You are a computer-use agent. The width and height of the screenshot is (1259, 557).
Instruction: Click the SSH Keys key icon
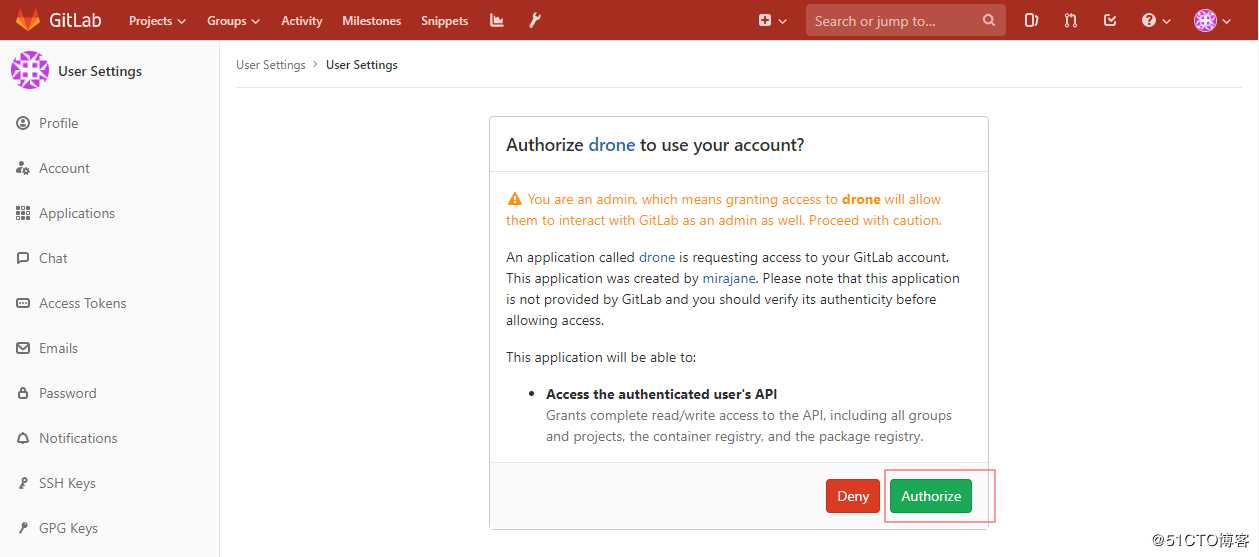pyautogui.click(x=23, y=483)
